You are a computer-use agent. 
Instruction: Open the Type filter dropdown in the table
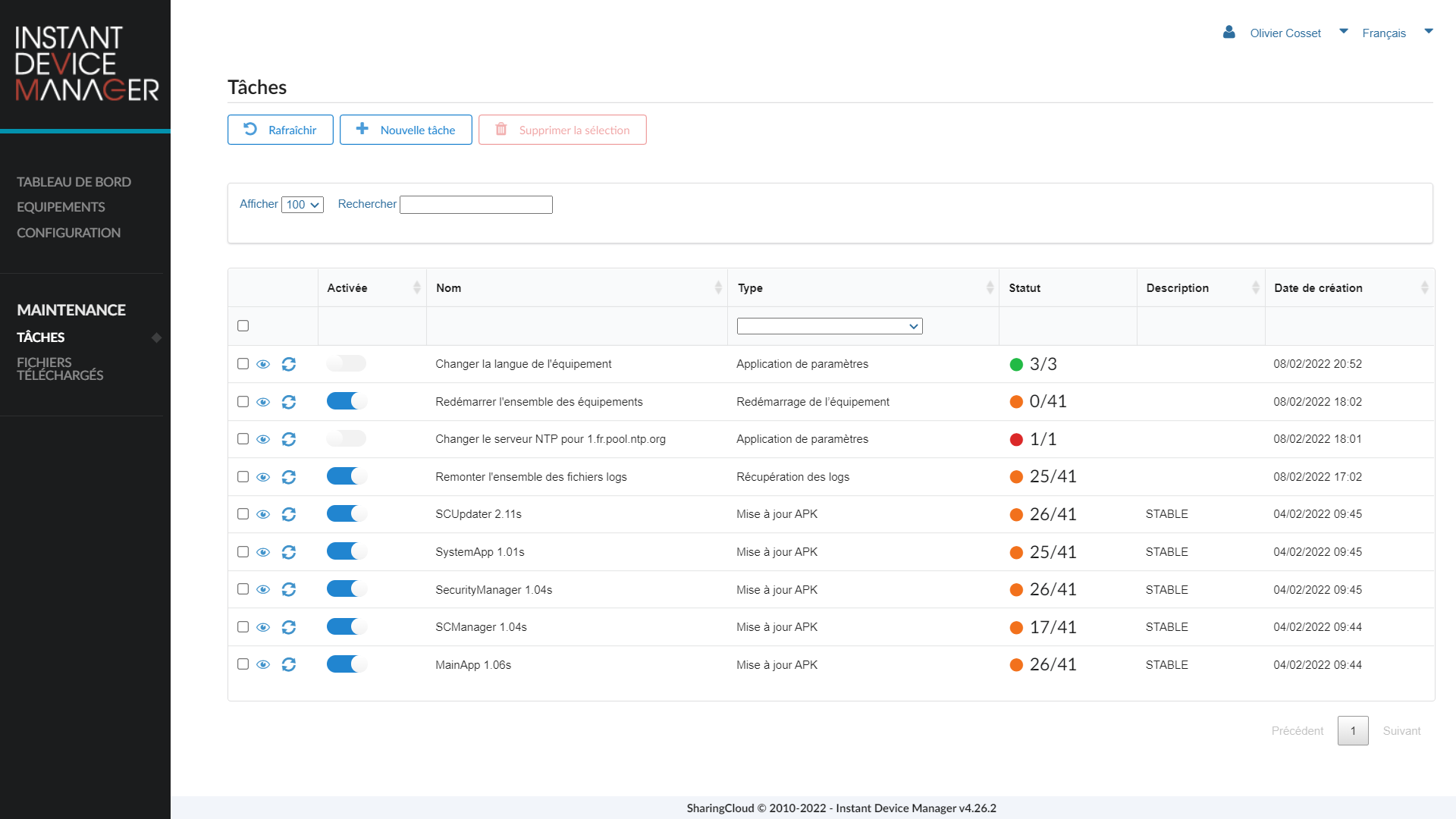pyautogui.click(x=829, y=325)
